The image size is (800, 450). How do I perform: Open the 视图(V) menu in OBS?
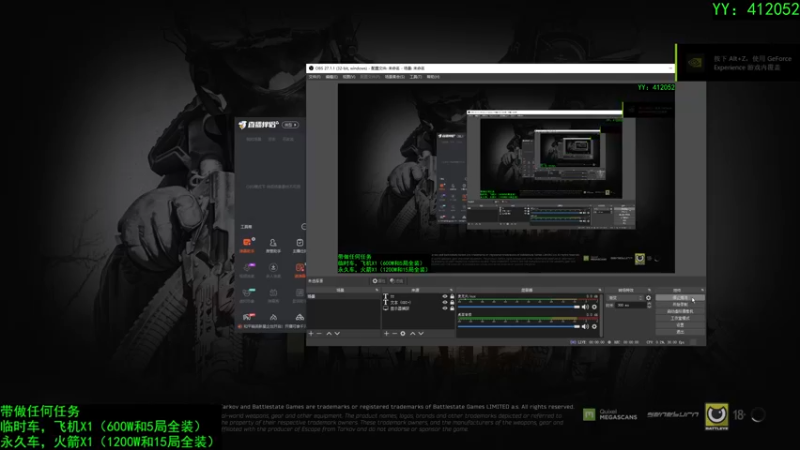[349, 77]
